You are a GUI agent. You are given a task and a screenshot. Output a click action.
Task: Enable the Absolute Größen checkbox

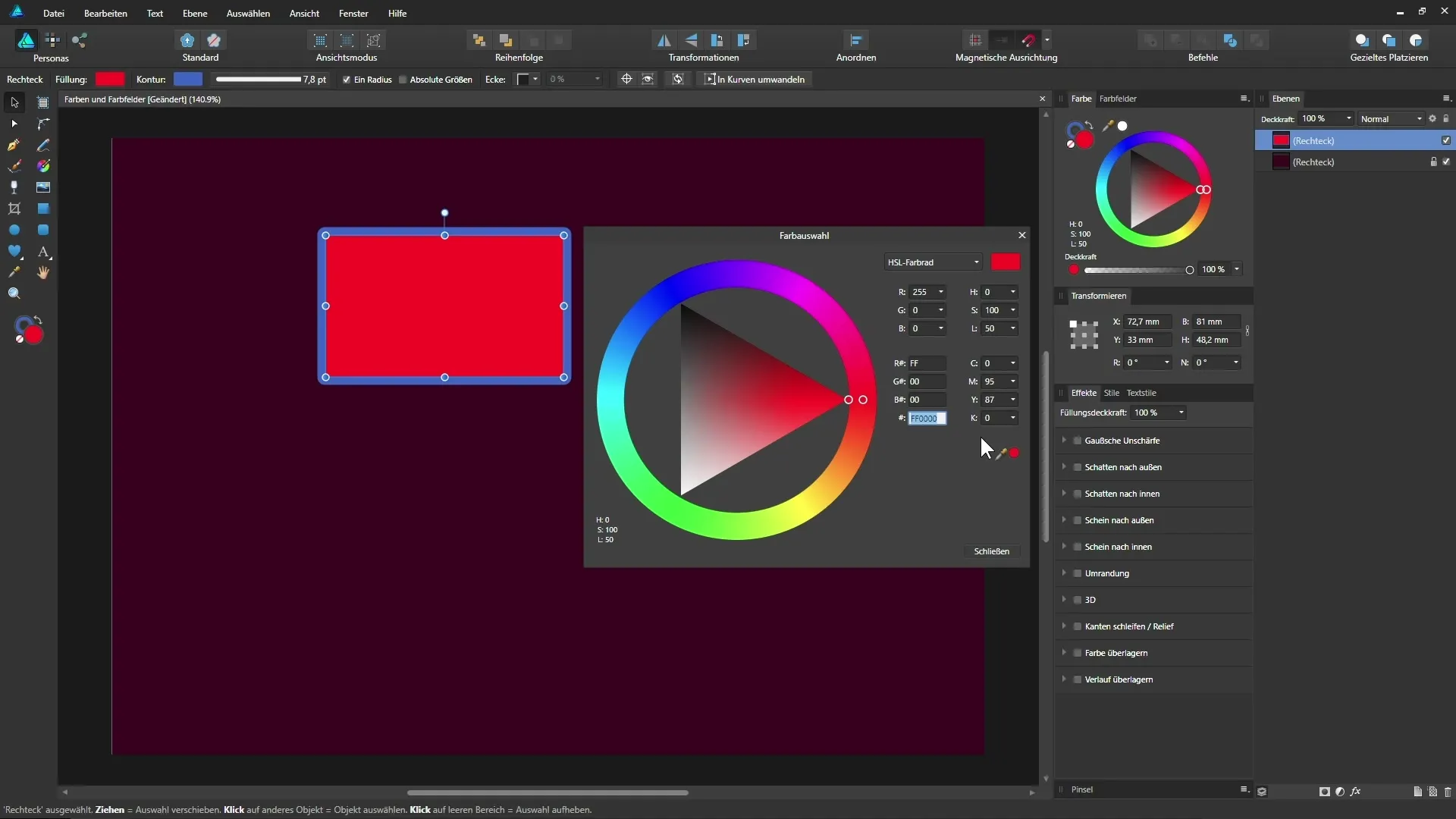403,80
